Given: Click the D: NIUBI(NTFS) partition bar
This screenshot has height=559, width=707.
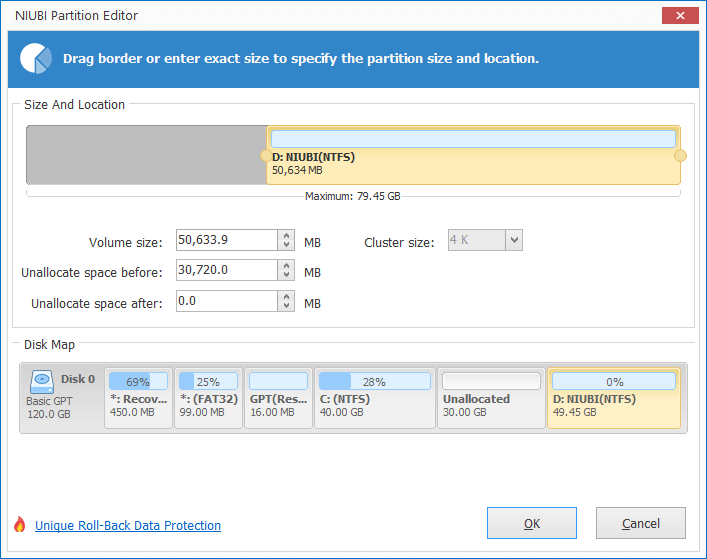Looking at the screenshot, I should pos(473,155).
